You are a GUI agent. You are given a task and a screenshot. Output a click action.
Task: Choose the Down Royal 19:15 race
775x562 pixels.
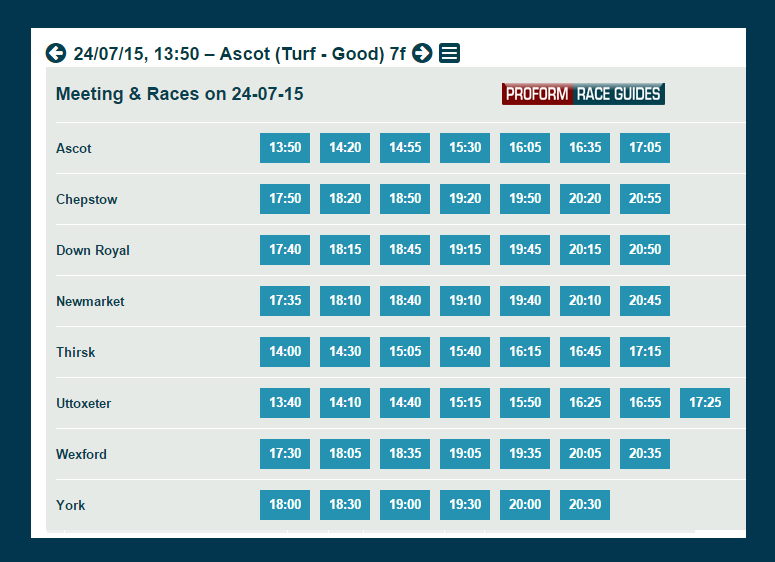pyautogui.click(x=465, y=250)
